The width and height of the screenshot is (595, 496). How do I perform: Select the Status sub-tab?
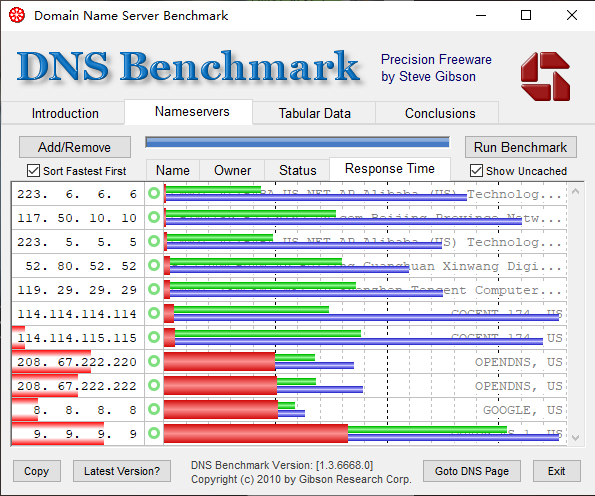click(298, 170)
